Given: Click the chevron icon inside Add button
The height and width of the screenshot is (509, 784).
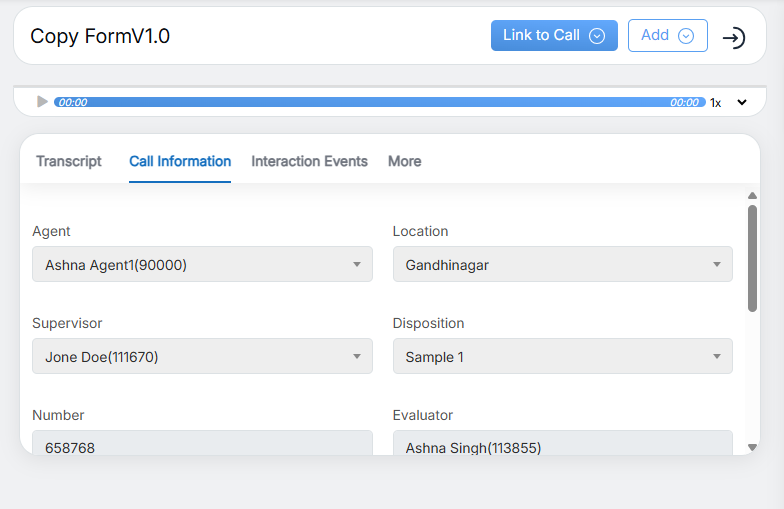Looking at the screenshot, I should tap(686, 36).
